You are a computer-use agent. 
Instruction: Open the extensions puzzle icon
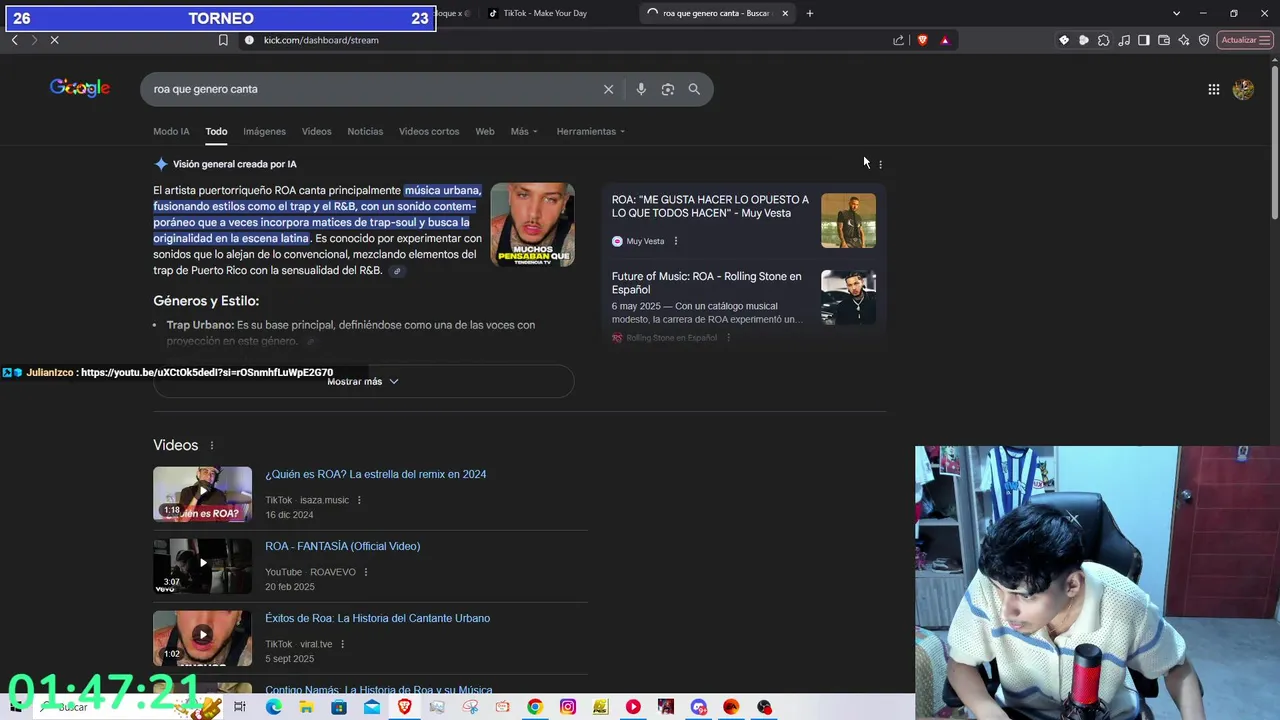pos(1103,40)
